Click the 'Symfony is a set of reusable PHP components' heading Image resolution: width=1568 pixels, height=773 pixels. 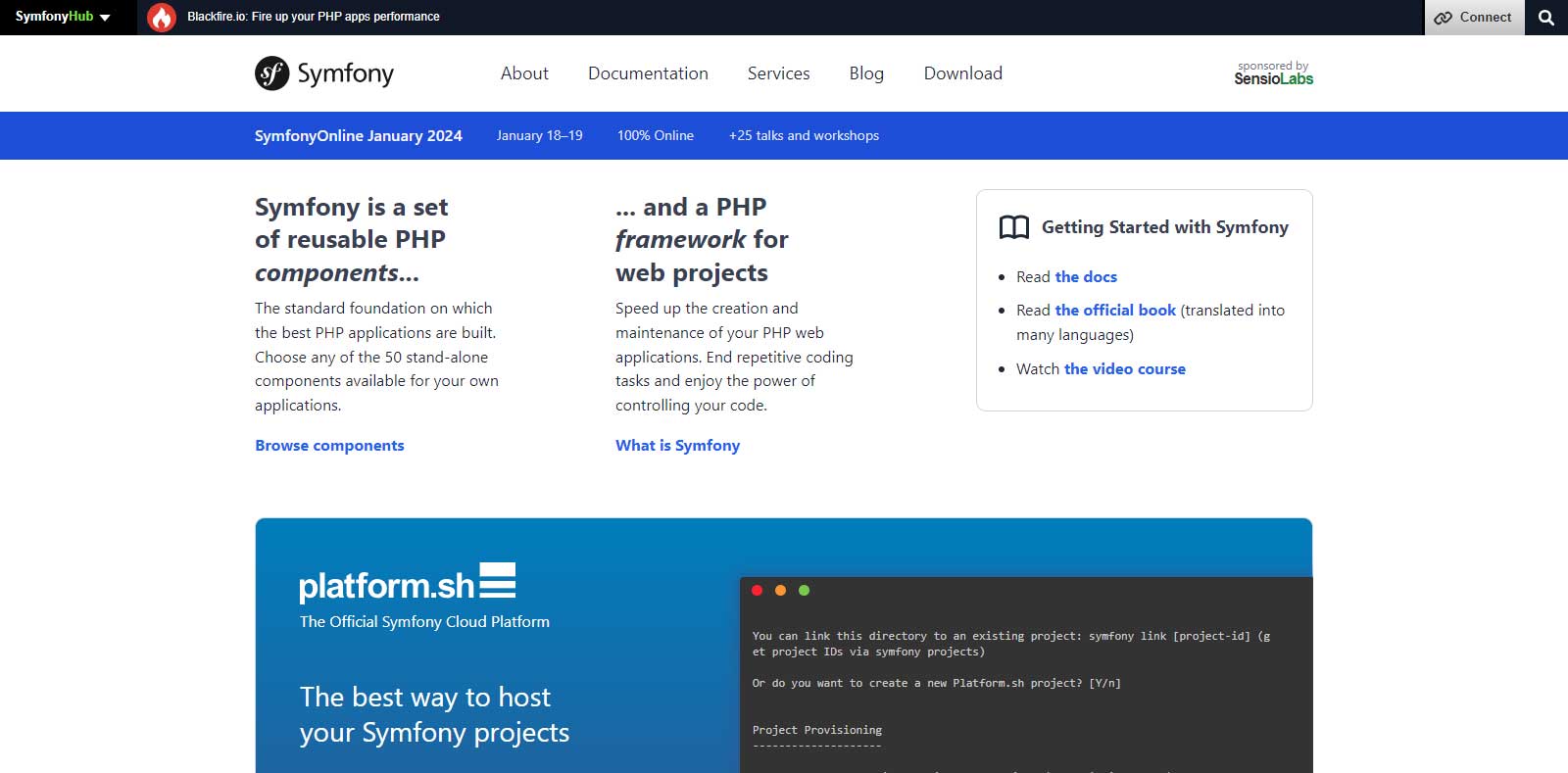[x=351, y=240]
